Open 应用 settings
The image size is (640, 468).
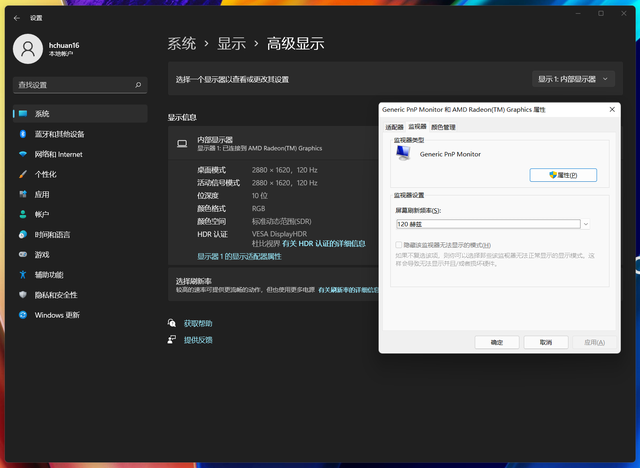[x=80, y=194]
